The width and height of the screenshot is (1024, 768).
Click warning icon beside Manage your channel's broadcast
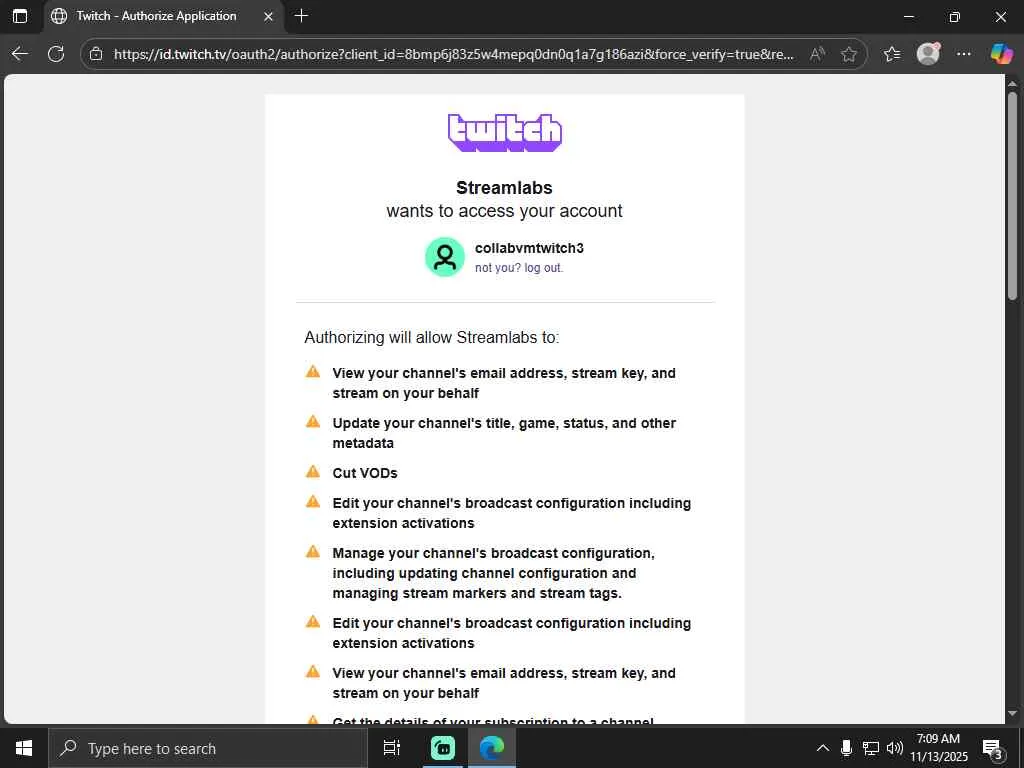point(313,552)
